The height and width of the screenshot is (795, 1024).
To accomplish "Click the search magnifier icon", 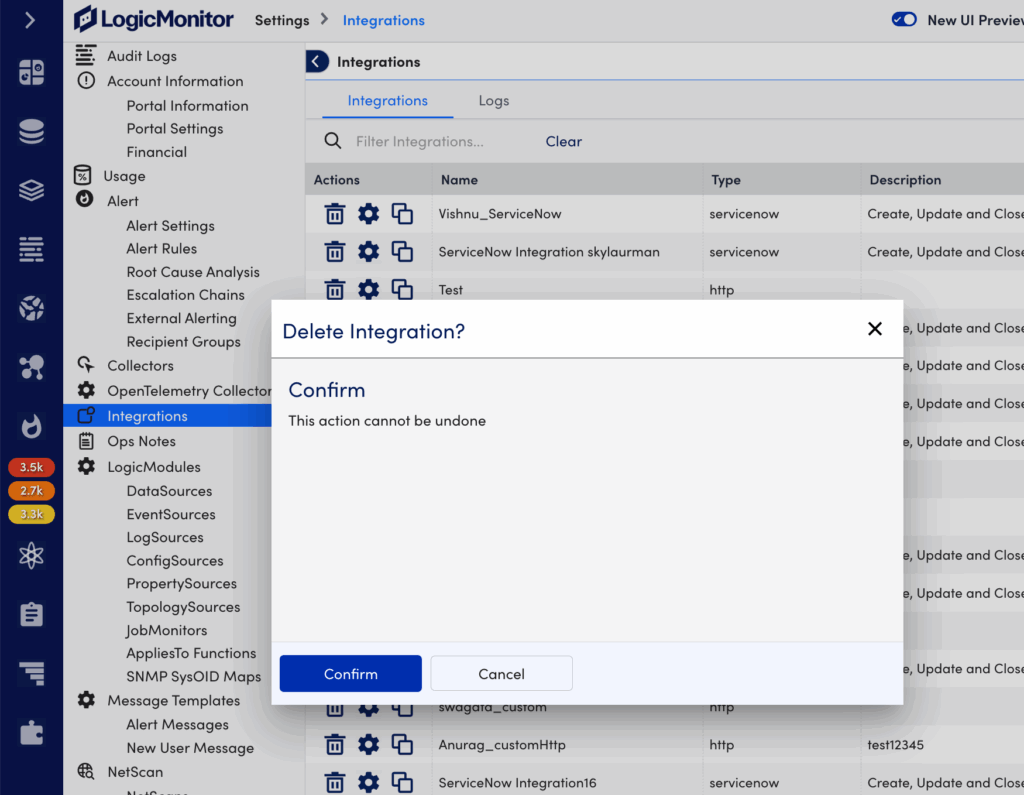I will [333, 141].
